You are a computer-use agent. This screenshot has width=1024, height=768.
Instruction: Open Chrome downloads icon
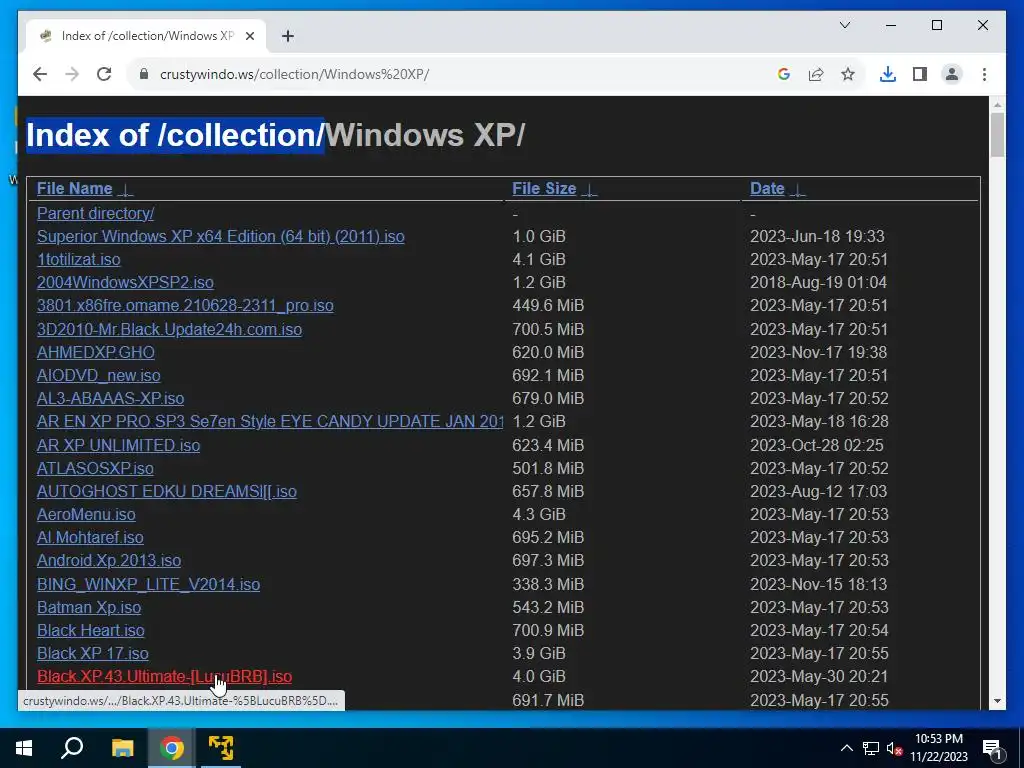pyautogui.click(x=888, y=74)
